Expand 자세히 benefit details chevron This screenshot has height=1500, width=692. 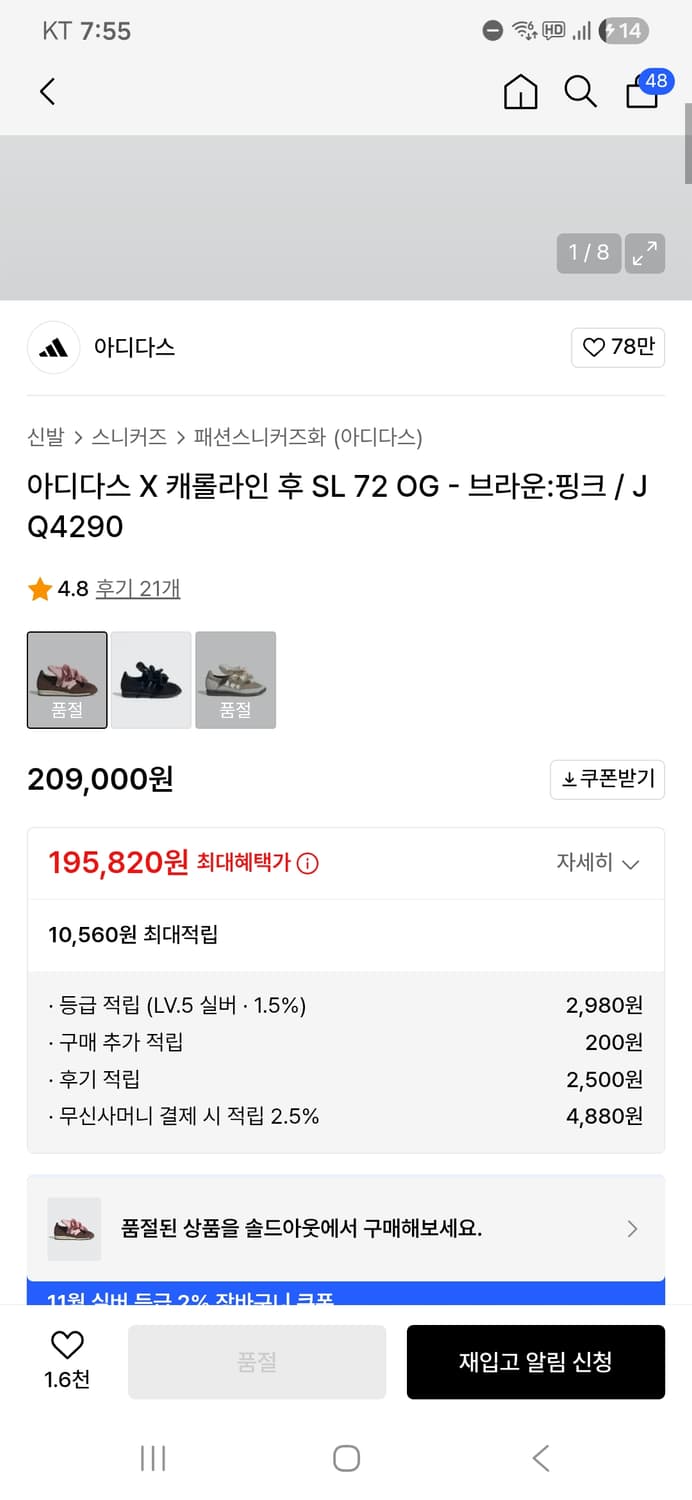[600, 863]
